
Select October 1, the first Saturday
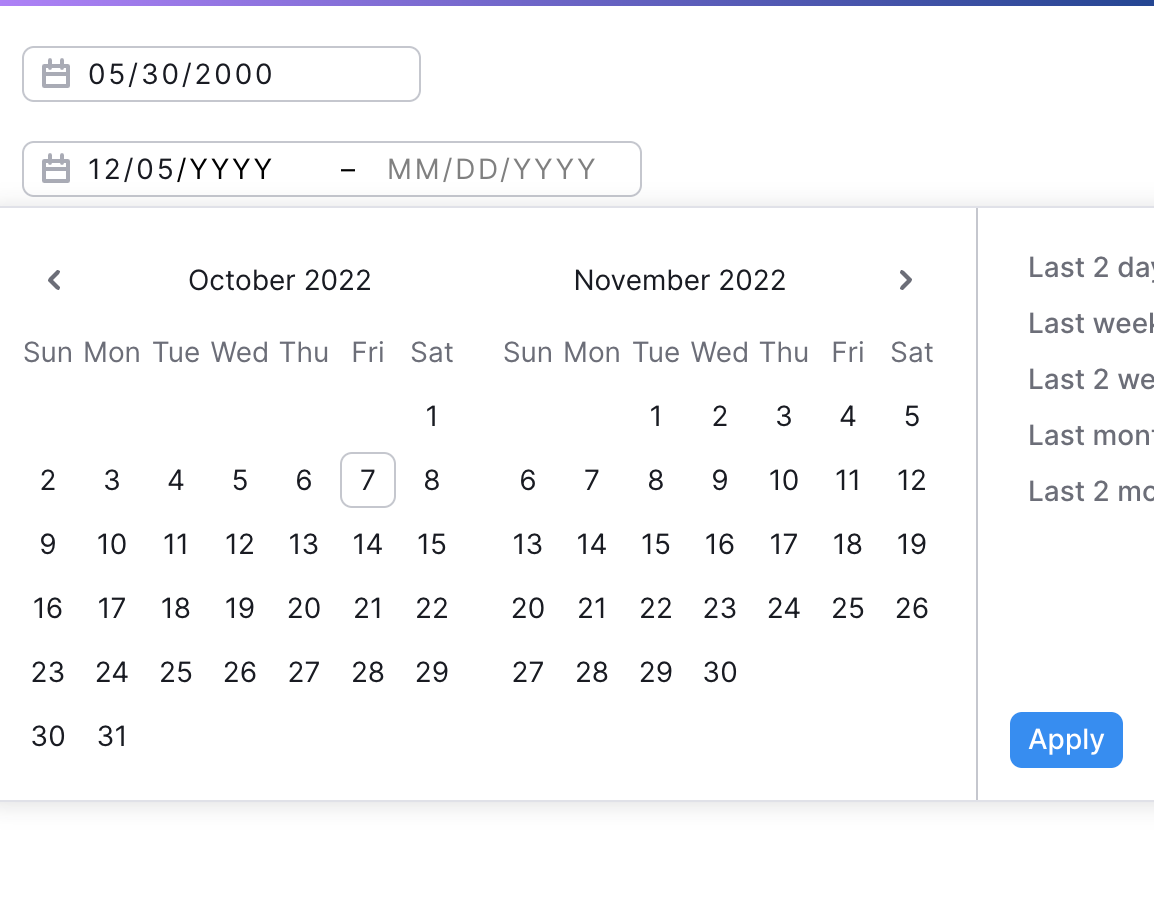(x=431, y=416)
